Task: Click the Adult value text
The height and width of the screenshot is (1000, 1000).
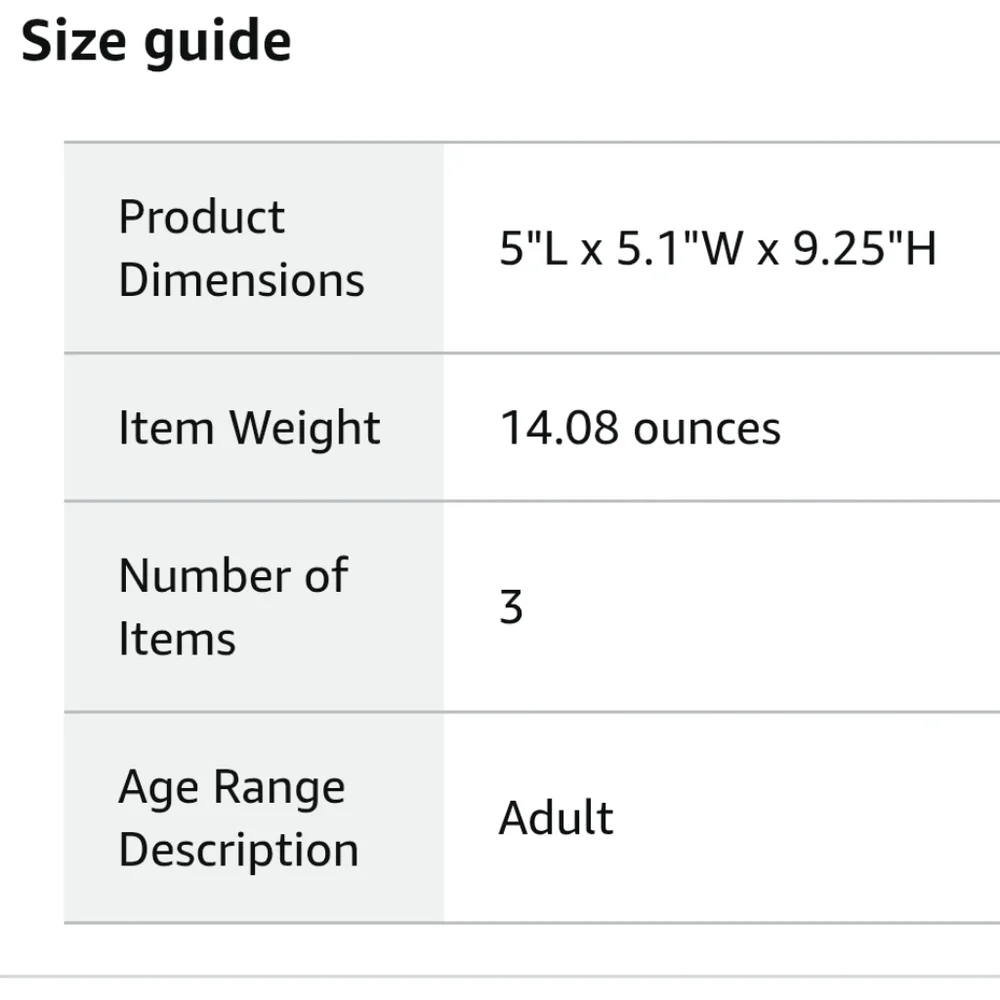Action: (x=556, y=818)
